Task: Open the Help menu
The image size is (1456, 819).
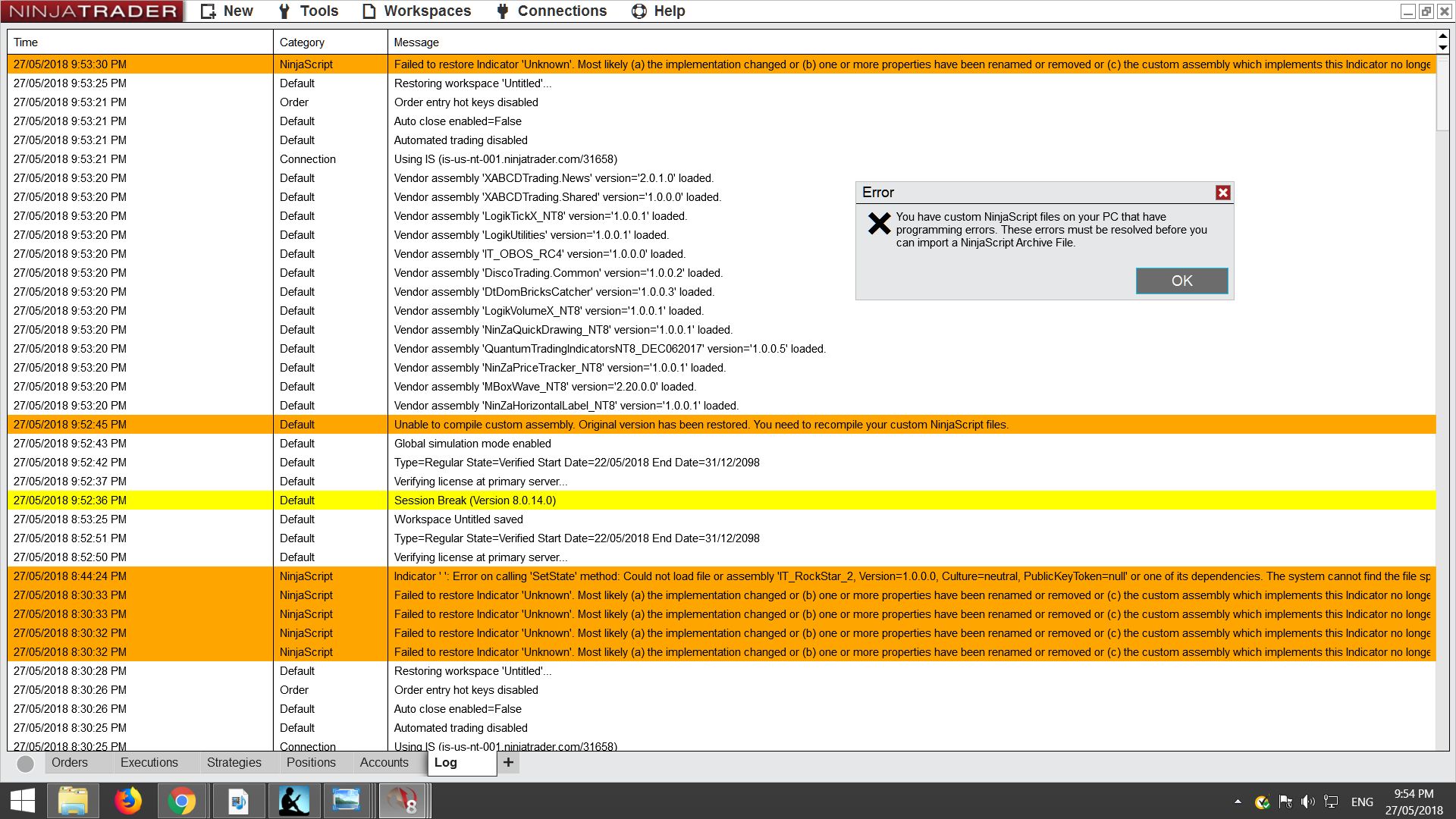Action: (x=658, y=11)
